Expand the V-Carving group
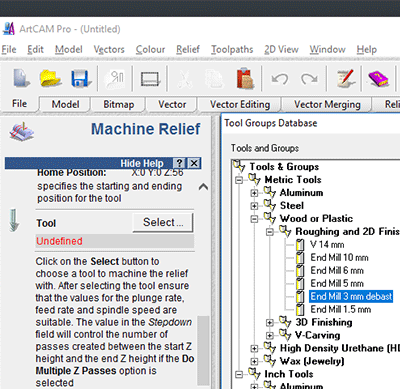 point(270,335)
